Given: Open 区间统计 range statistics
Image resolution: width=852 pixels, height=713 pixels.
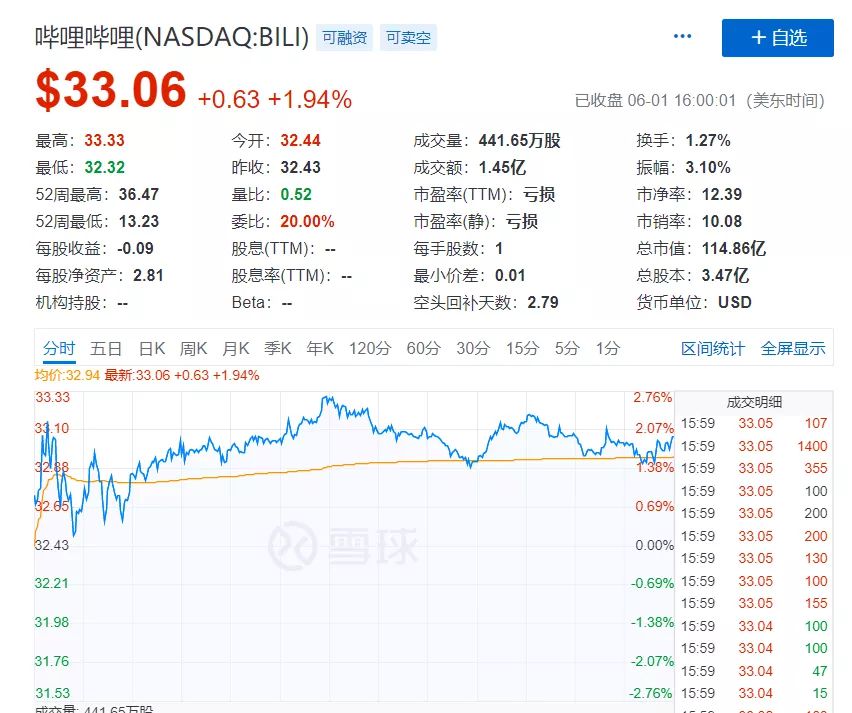Looking at the screenshot, I should (x=713, y=348).
